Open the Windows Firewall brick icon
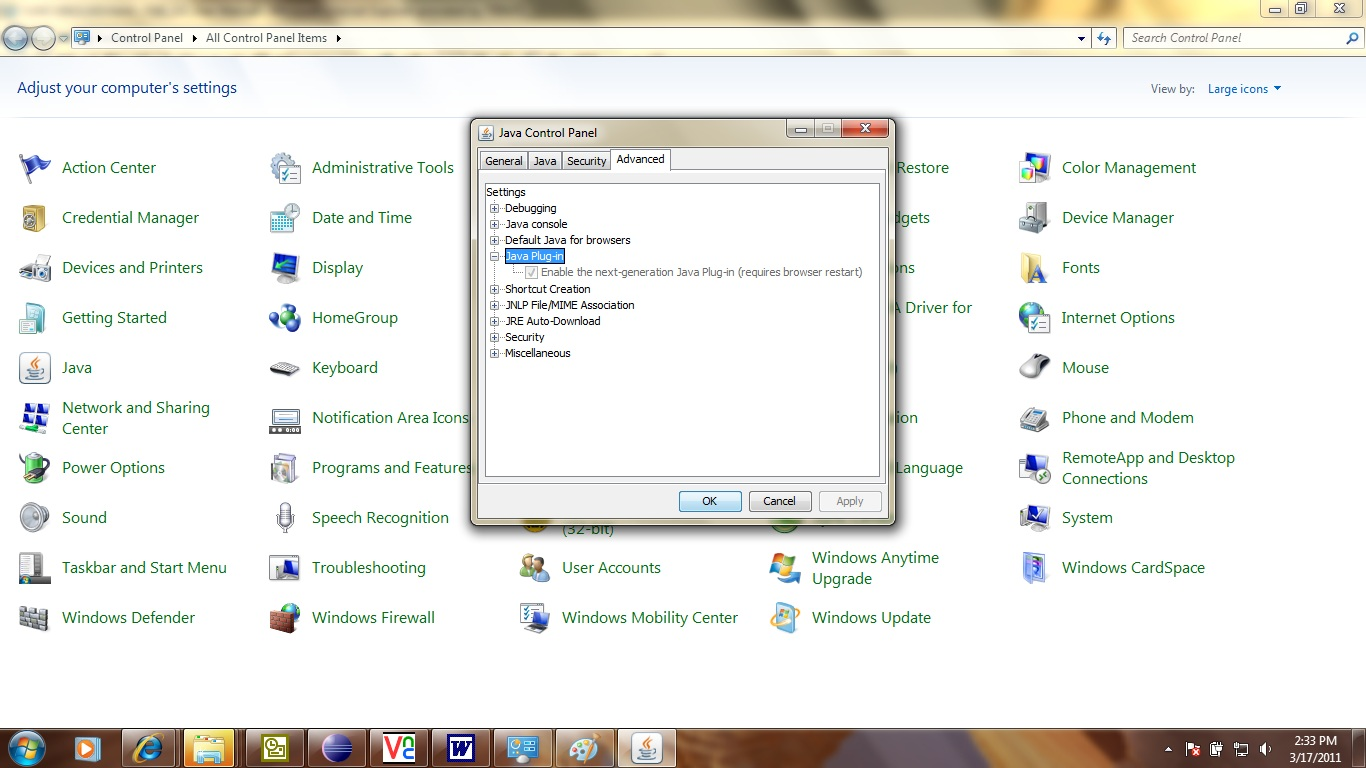The height and width of the screenshot is (768, 1366). pos(285,618)
